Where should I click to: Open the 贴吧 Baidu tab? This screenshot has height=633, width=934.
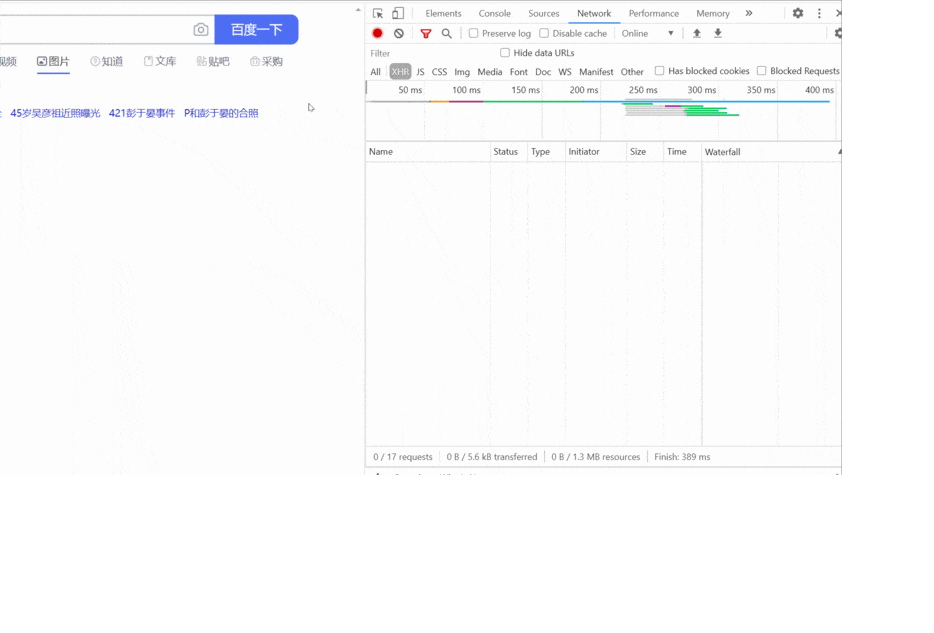pyautogui.click(x=213, y=61)
